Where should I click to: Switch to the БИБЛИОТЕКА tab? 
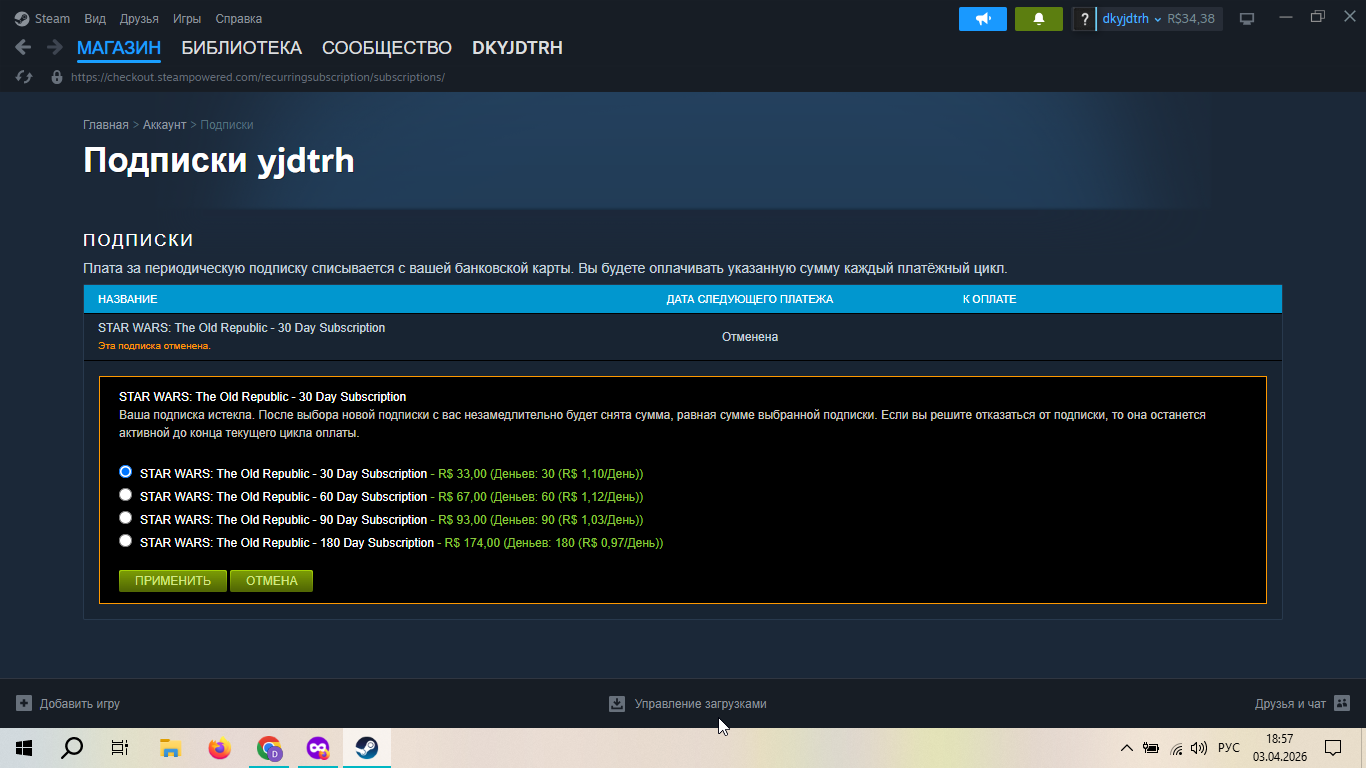tap(241, 48)
